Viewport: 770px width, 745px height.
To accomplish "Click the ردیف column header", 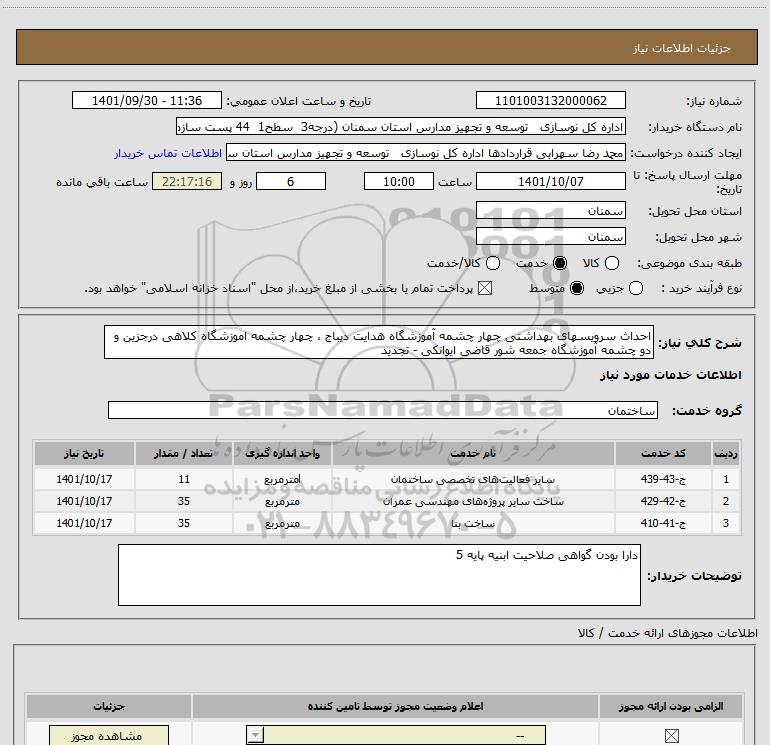I will (726, 453).
